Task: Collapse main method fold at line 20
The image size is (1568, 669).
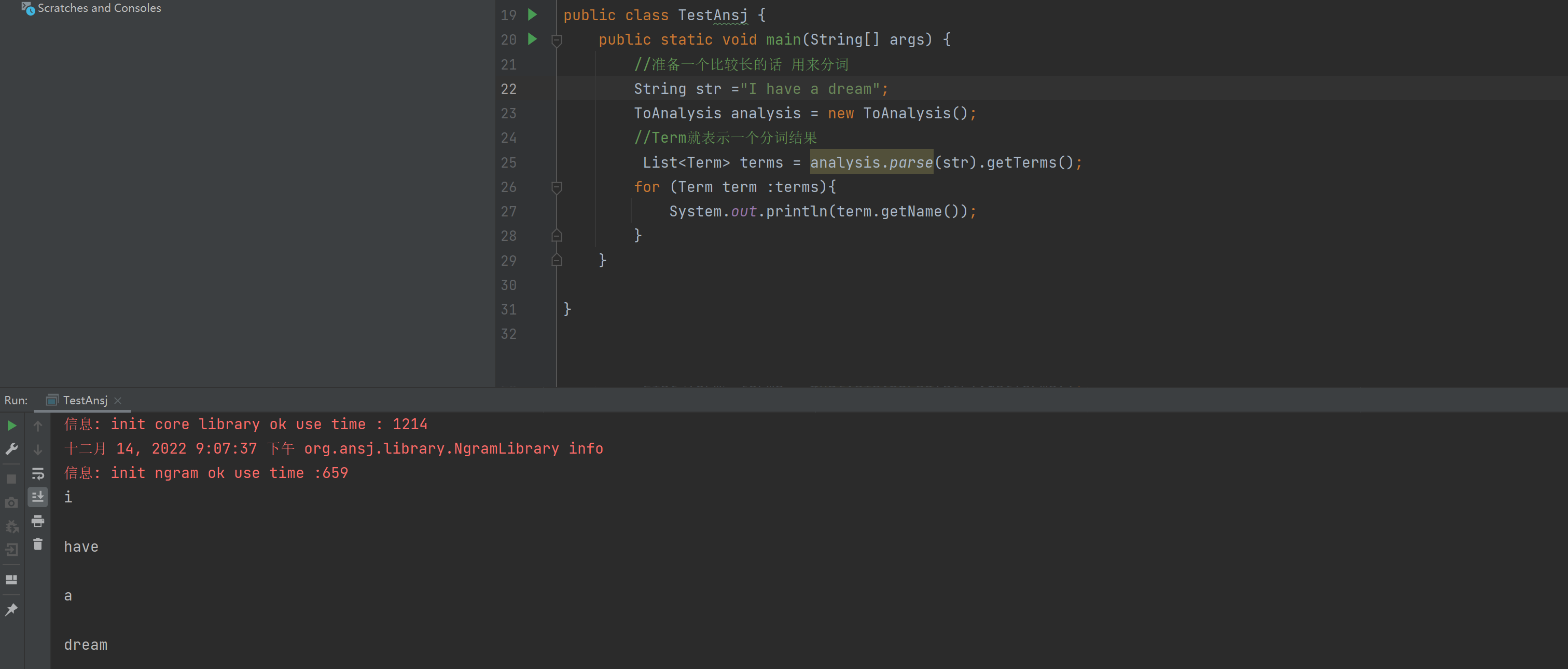Action: 557,40
